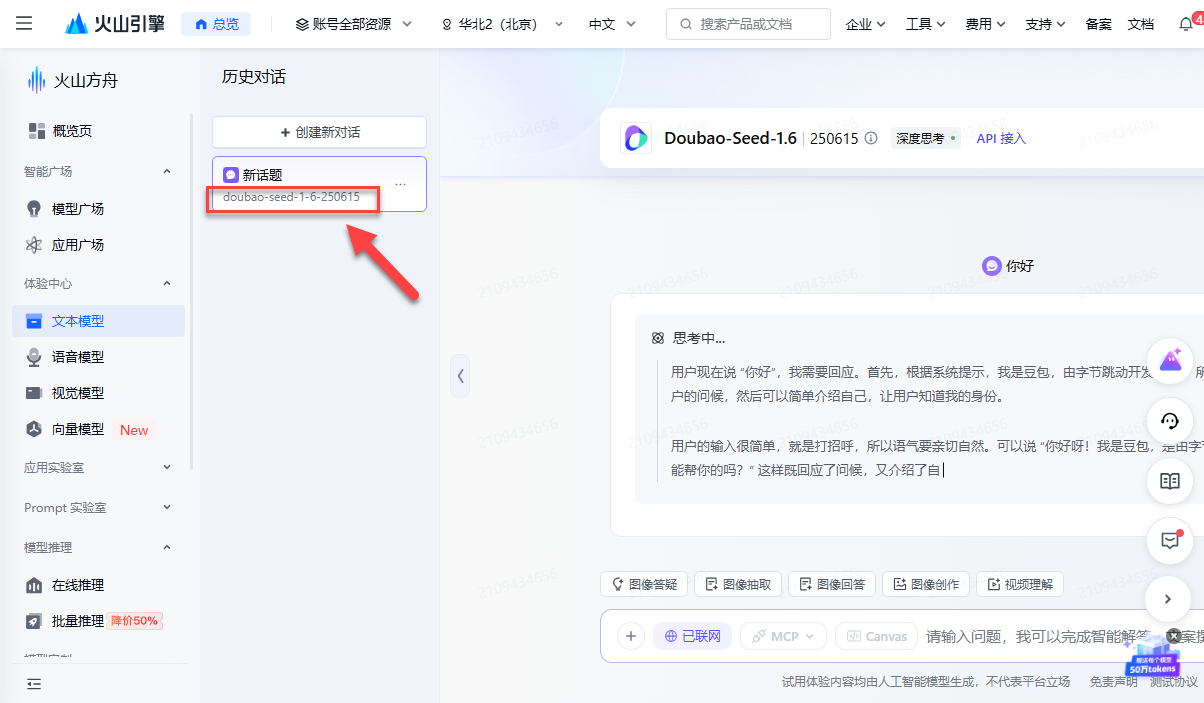Click the headset support floating icon
Image resolution: width=1204 pixels, height=703 pixels.
point(1170,421)
